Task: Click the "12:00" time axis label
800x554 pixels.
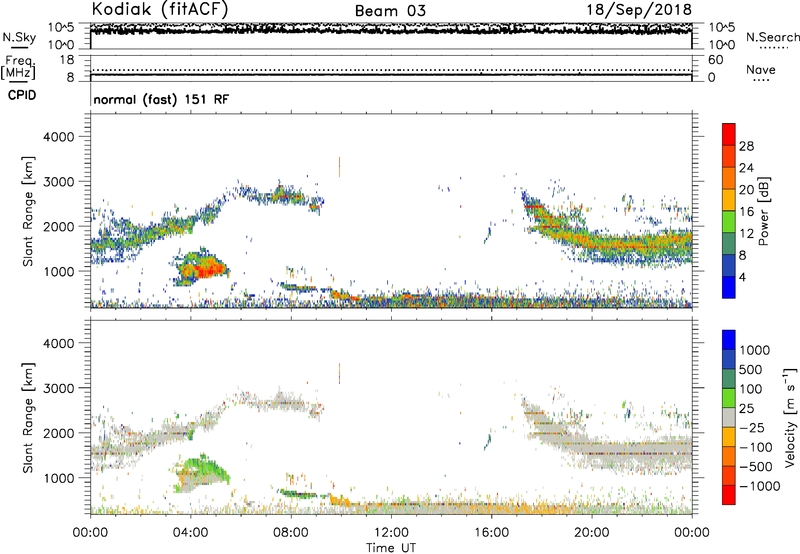Action: (391, 533)
